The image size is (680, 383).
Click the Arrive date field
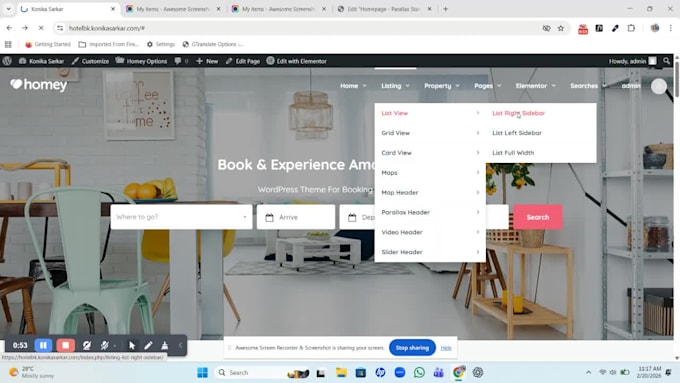296,217
